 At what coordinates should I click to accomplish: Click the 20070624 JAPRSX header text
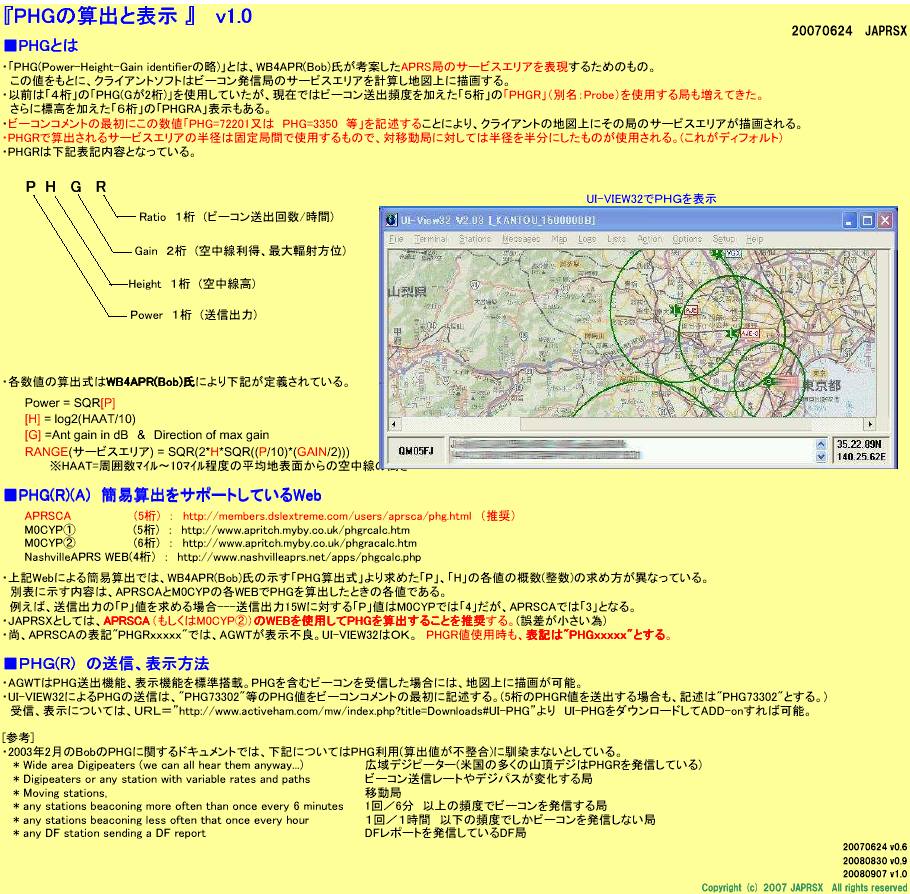848,31
